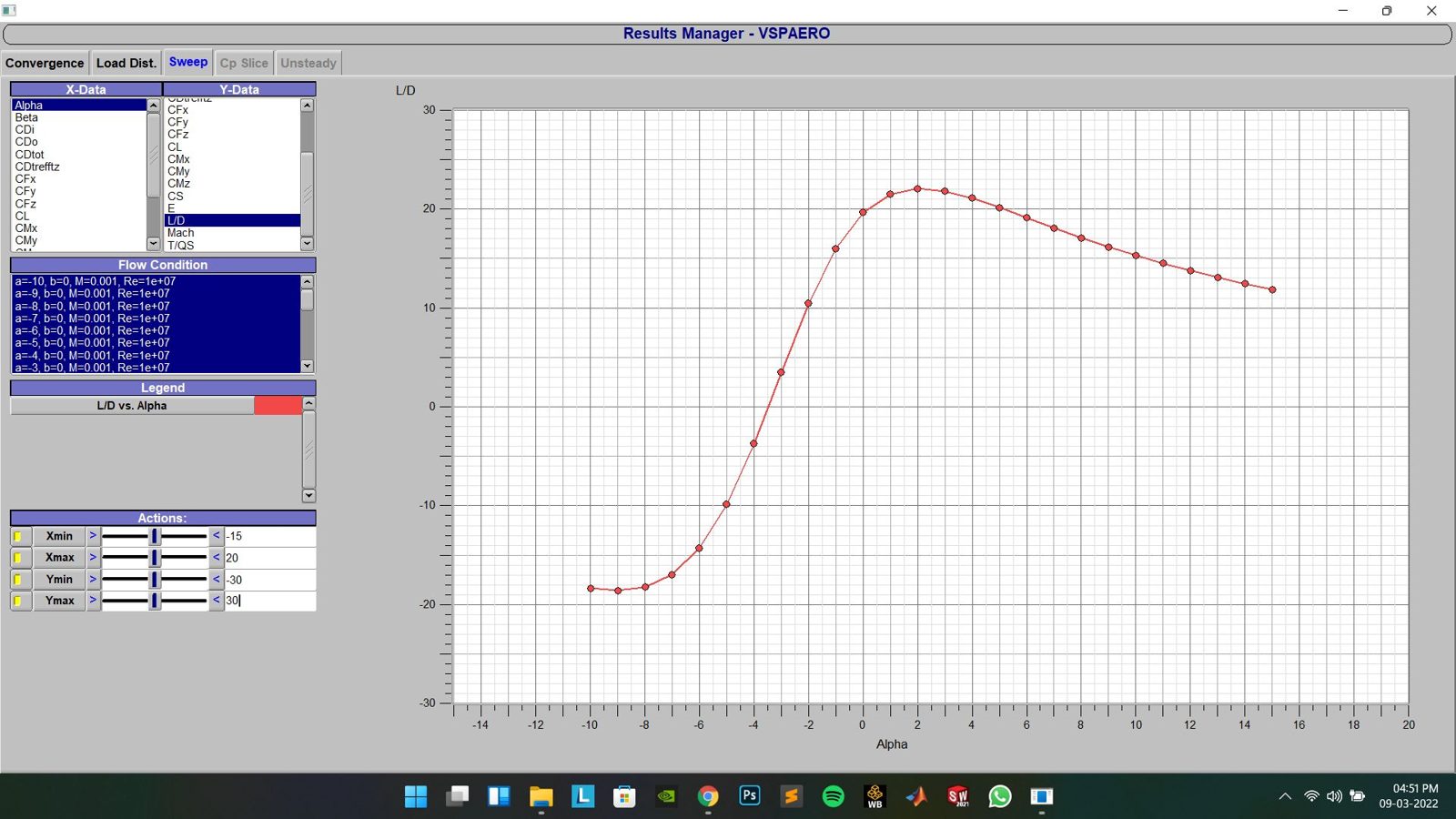Viewport: 1456px width, 819px height.
Task: Open Task View from the taskbar
Action: coord(458,796)
